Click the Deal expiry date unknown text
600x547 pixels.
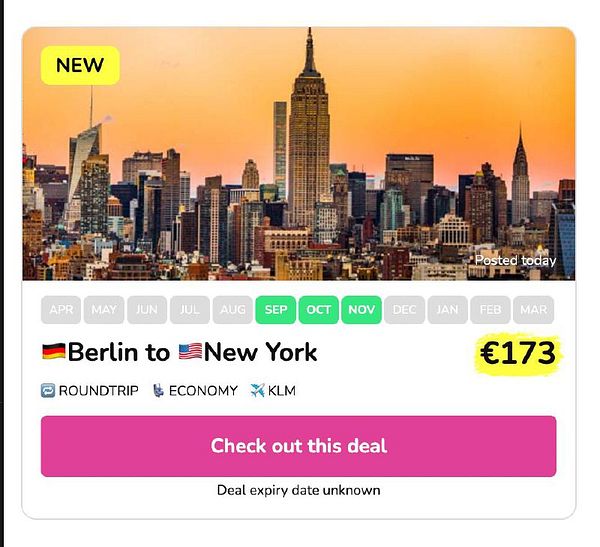pos(298,490)
